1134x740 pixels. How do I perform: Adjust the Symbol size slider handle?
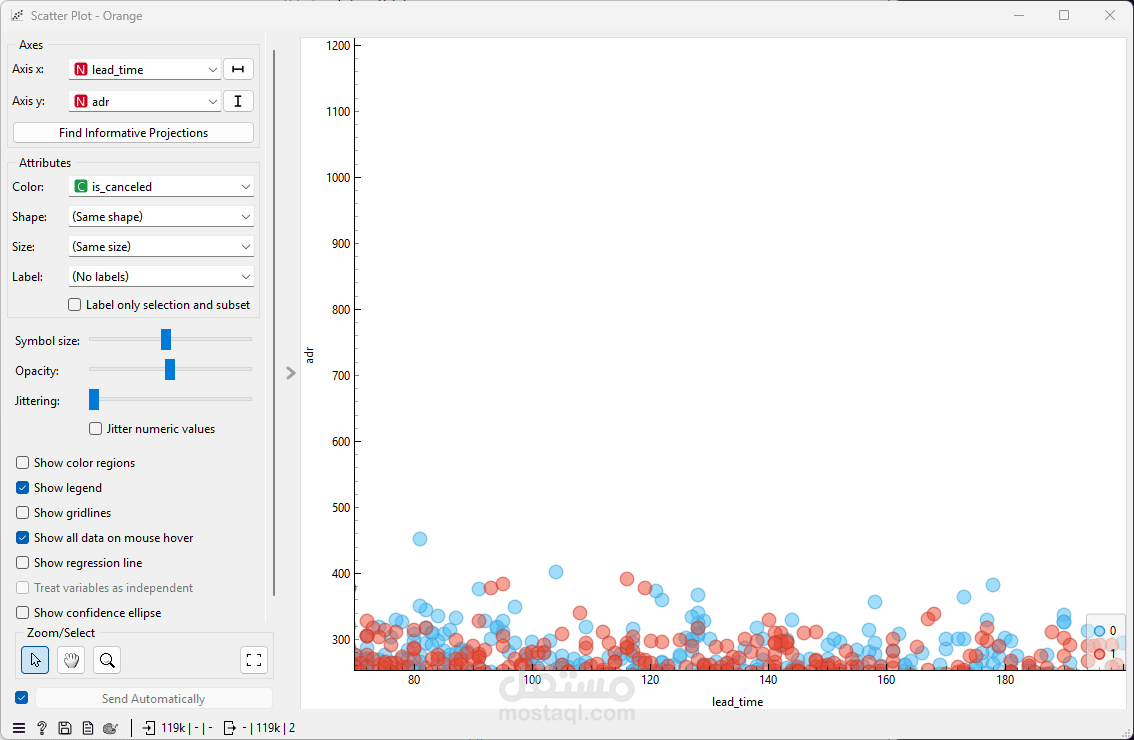pyautogui.click(x=166, y=339)
